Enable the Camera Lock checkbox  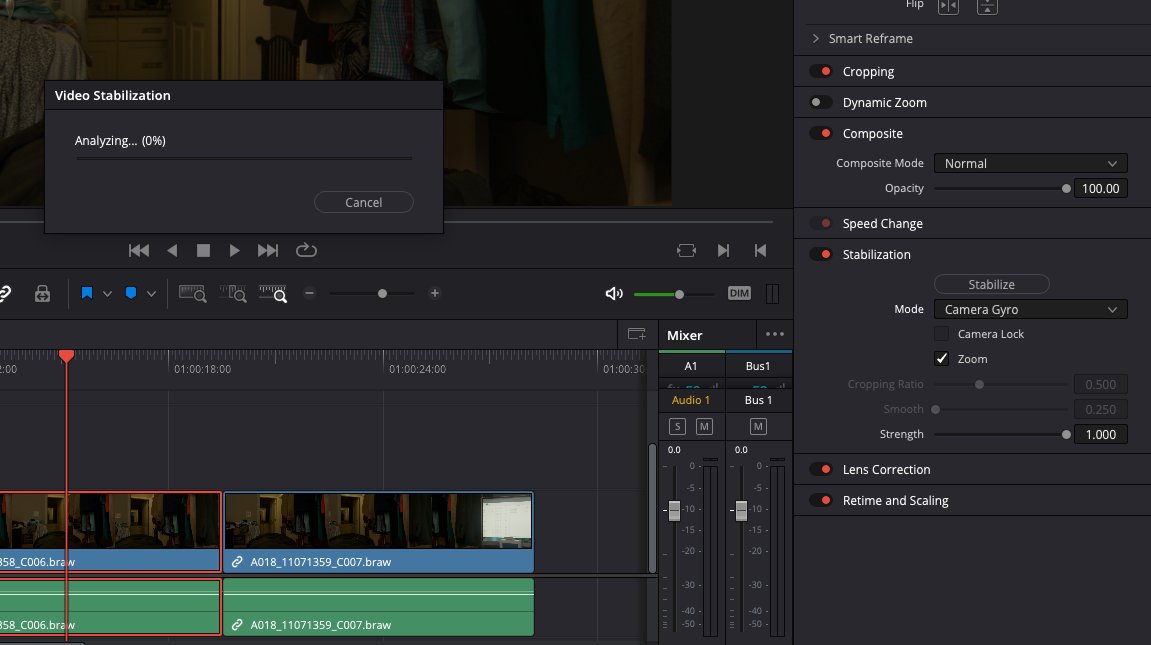coord(941,334)
